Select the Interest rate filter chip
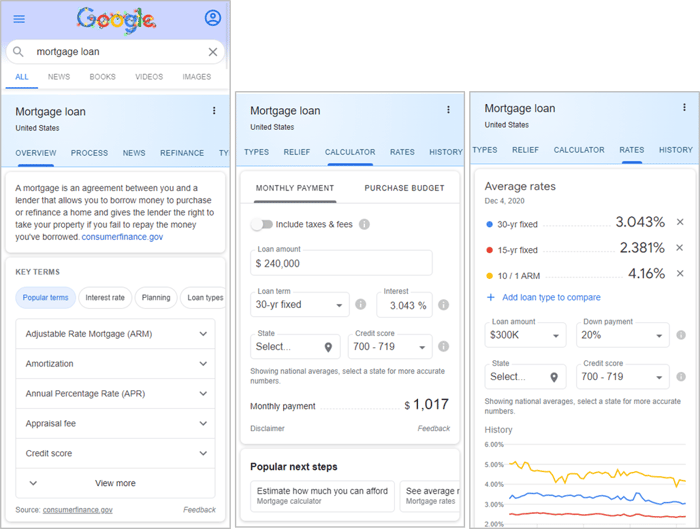700x529 pixels. 105,297
